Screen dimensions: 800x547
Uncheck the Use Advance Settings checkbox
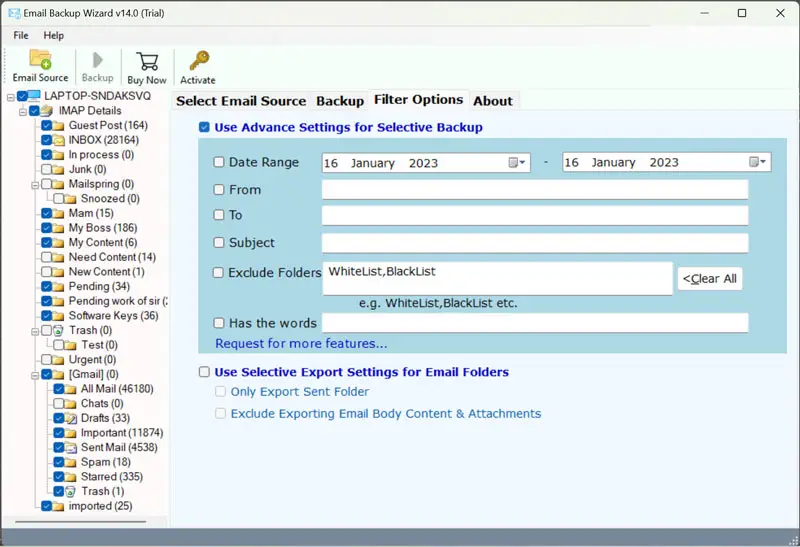point(204,128)
